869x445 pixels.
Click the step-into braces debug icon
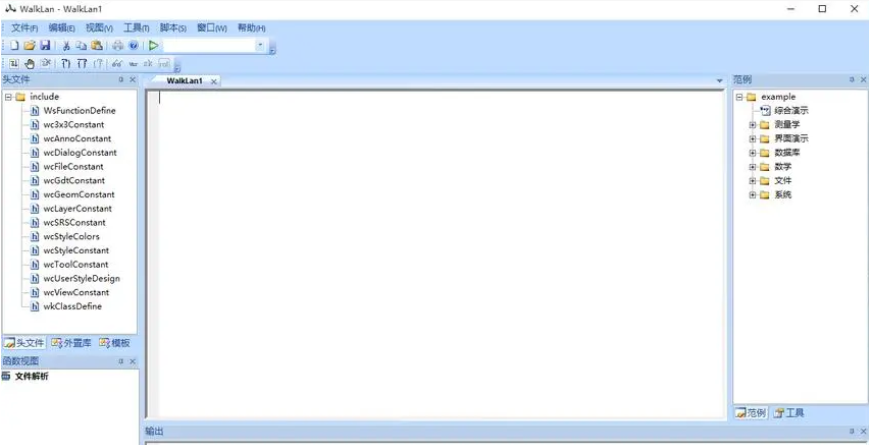coord(66,64)
